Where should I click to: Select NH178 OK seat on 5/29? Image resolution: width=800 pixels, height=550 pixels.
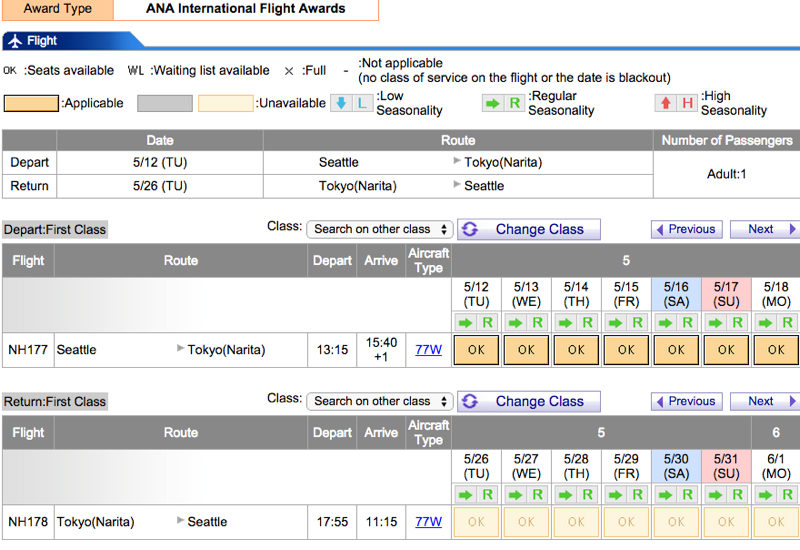pos(626,522)
